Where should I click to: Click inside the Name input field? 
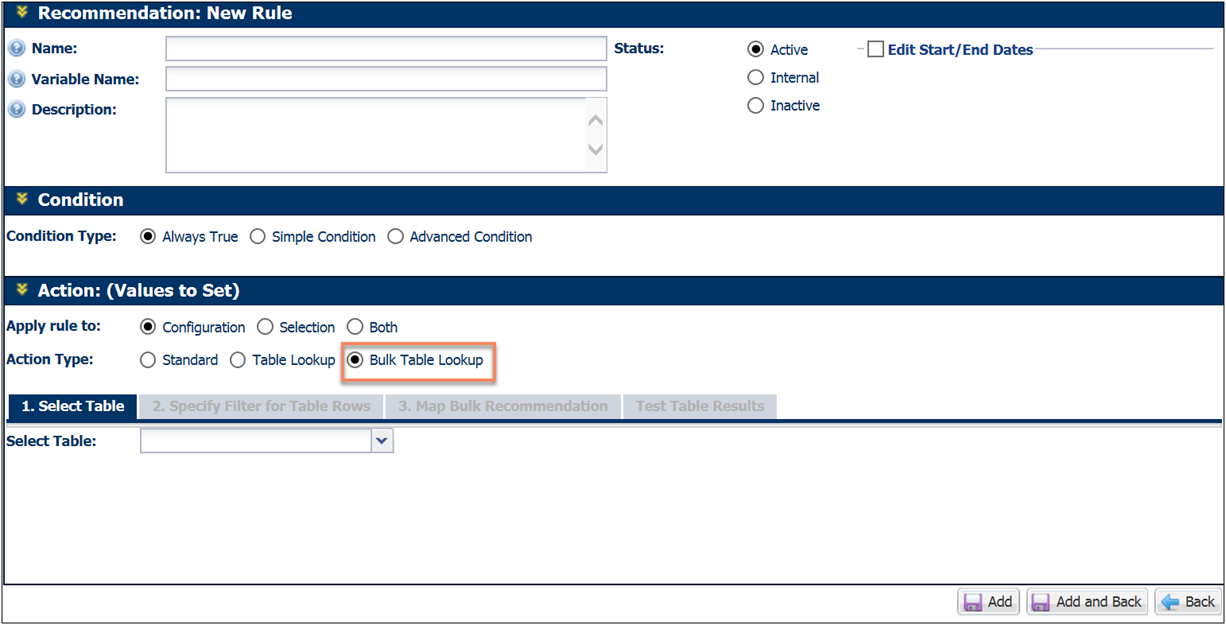pos(386,47)
